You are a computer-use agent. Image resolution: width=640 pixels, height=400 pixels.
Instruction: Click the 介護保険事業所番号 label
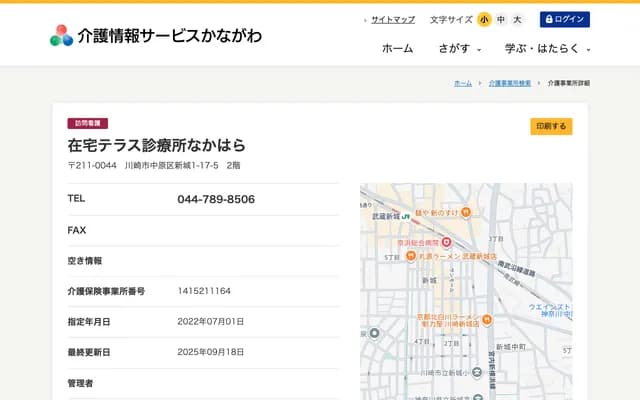click(x=106, y=291)
